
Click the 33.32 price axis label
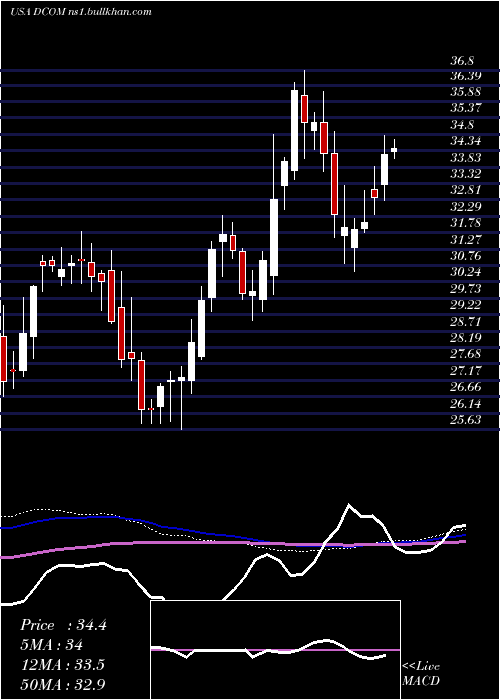[466, 174]
